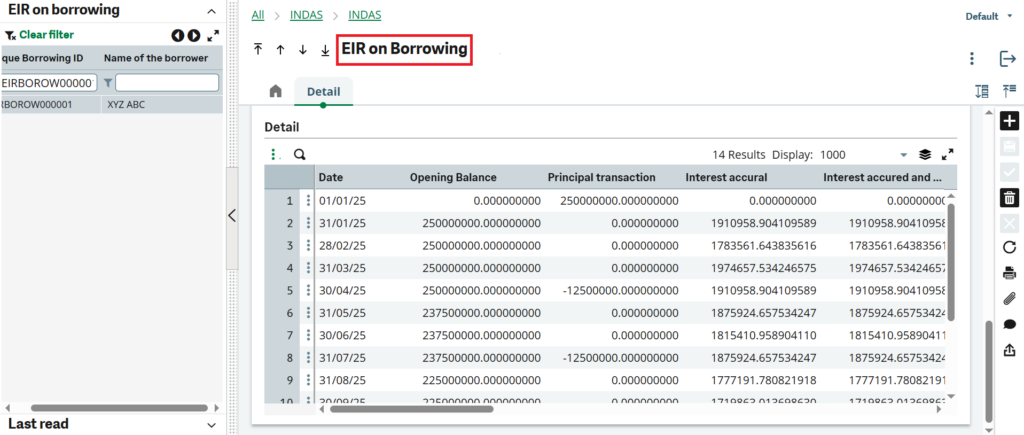Click the Refresh icon in right toolbar
This screenshot has width=1024, height=435.
pyautogui.click(x=1009, y=247)
